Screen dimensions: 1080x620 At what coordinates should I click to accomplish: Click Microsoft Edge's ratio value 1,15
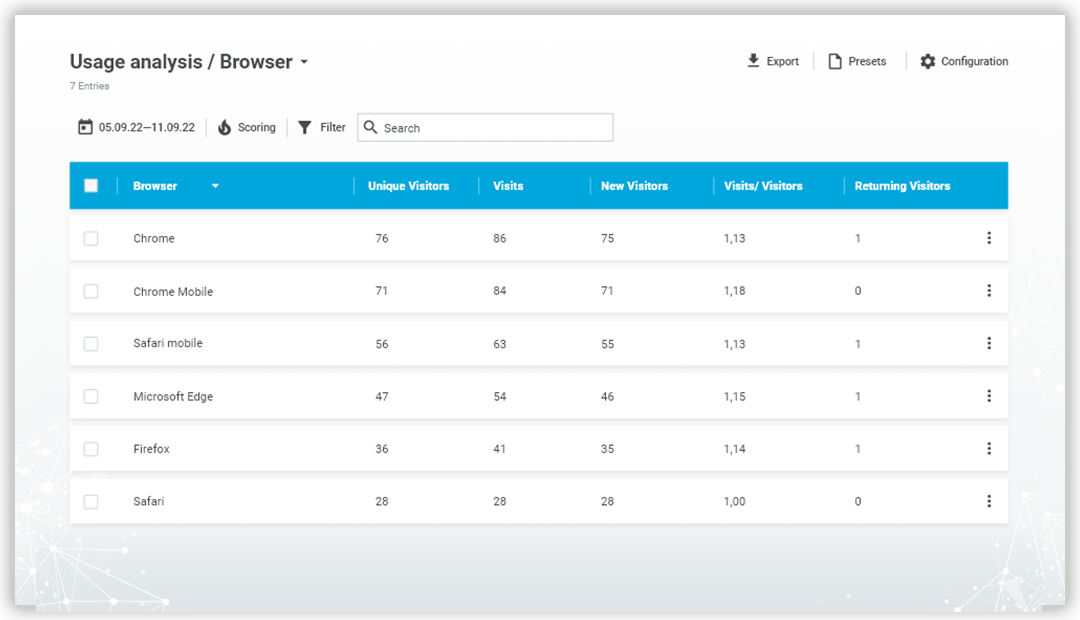tap(734, 396)
